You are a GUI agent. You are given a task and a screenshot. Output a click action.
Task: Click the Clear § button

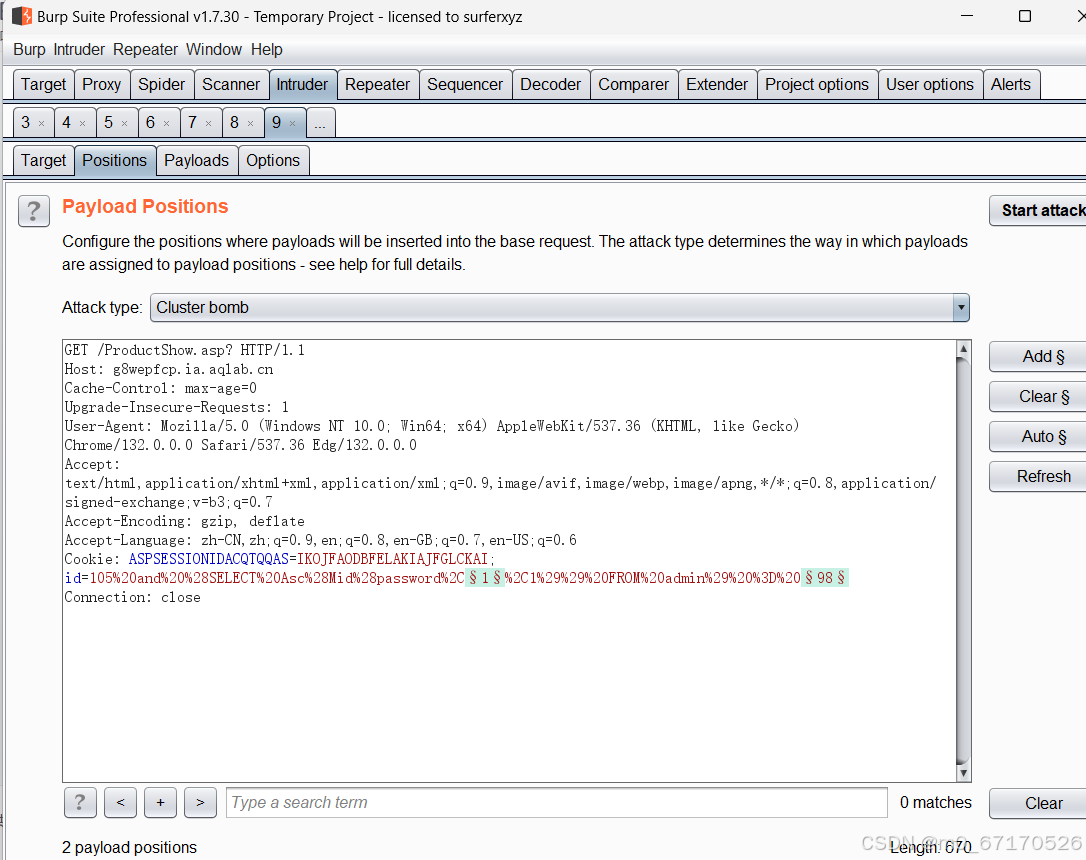[1038, 397]
